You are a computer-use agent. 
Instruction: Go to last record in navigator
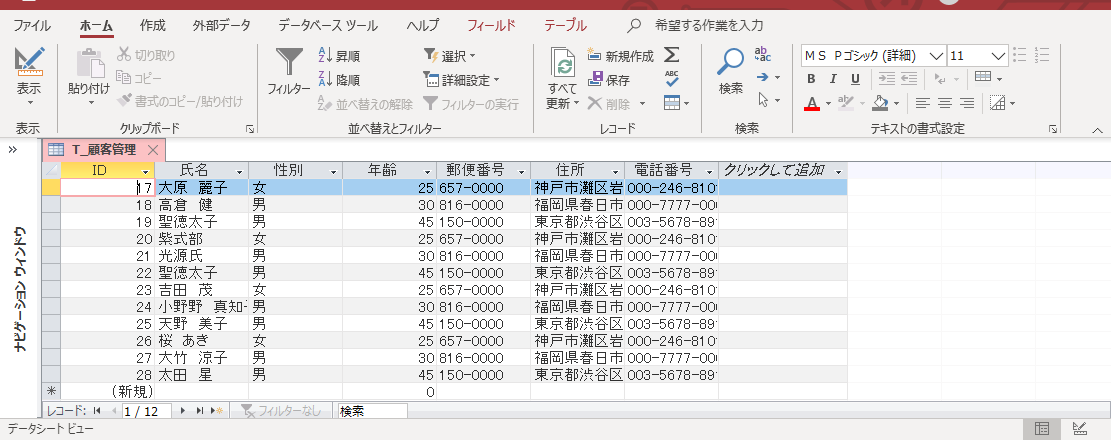point(199,410)
